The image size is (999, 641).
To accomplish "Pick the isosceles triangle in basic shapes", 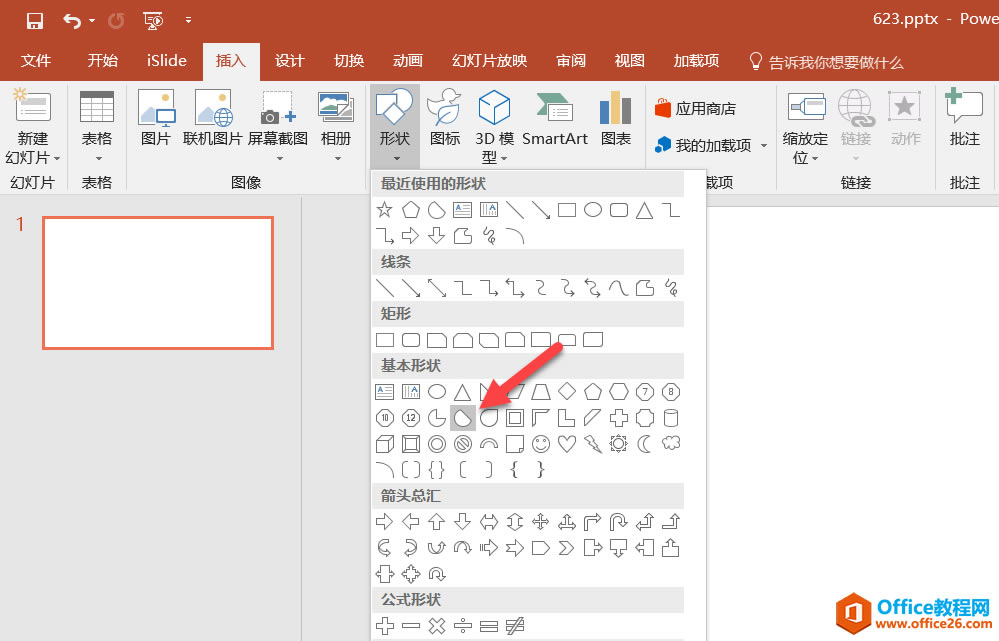I will tap(463, 391).
